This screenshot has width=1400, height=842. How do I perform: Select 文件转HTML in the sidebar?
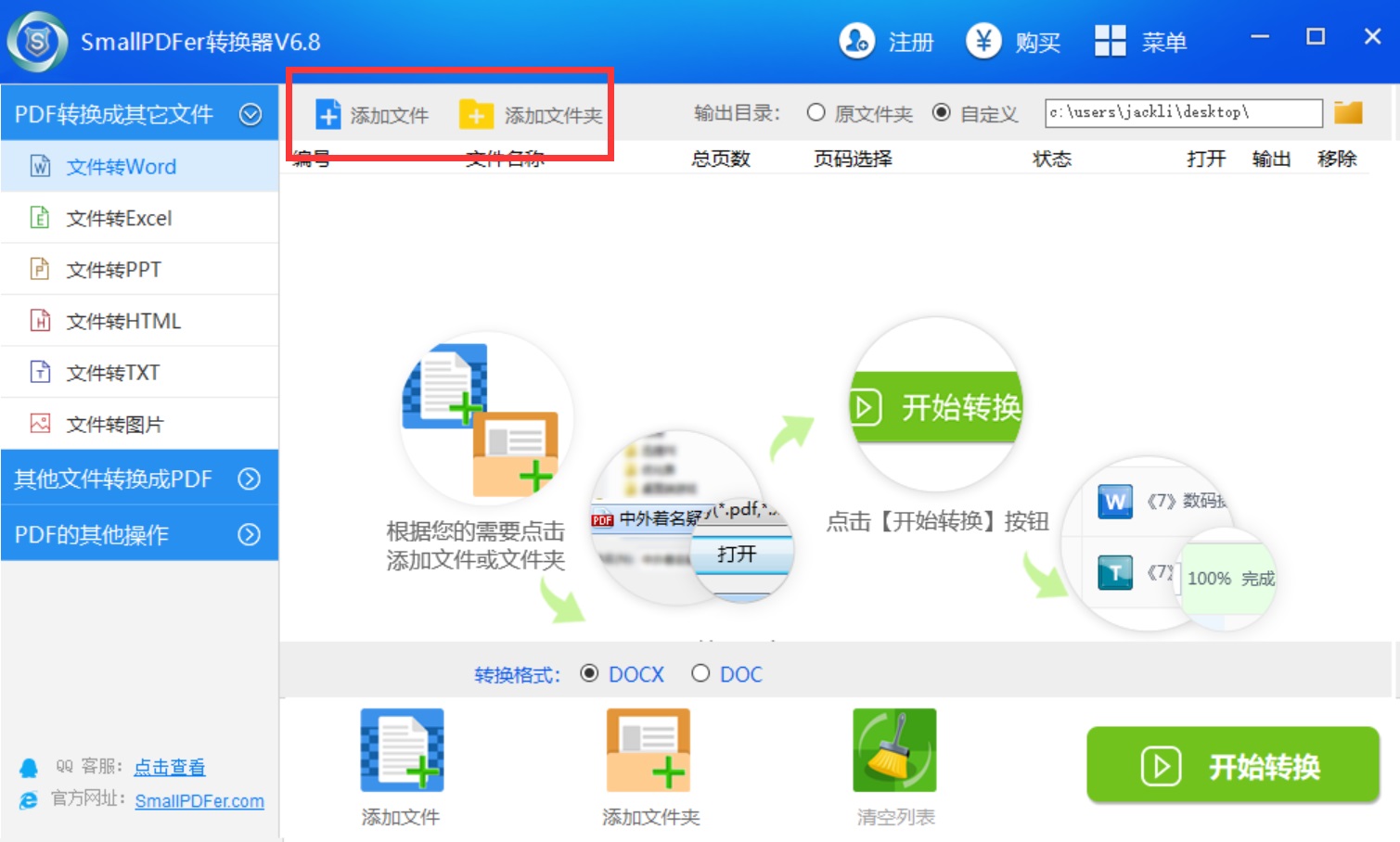click(x=139, y=321)
